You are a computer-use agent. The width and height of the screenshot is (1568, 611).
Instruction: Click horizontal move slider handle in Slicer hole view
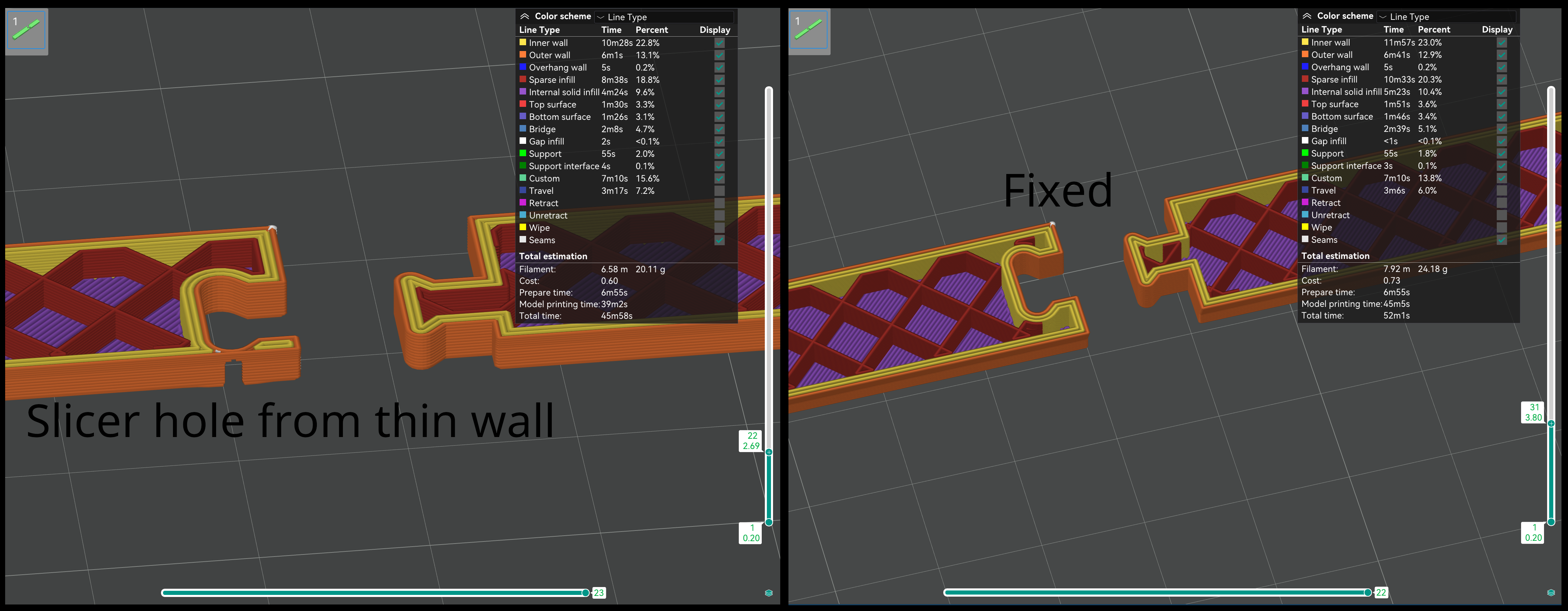pos(585,593)
